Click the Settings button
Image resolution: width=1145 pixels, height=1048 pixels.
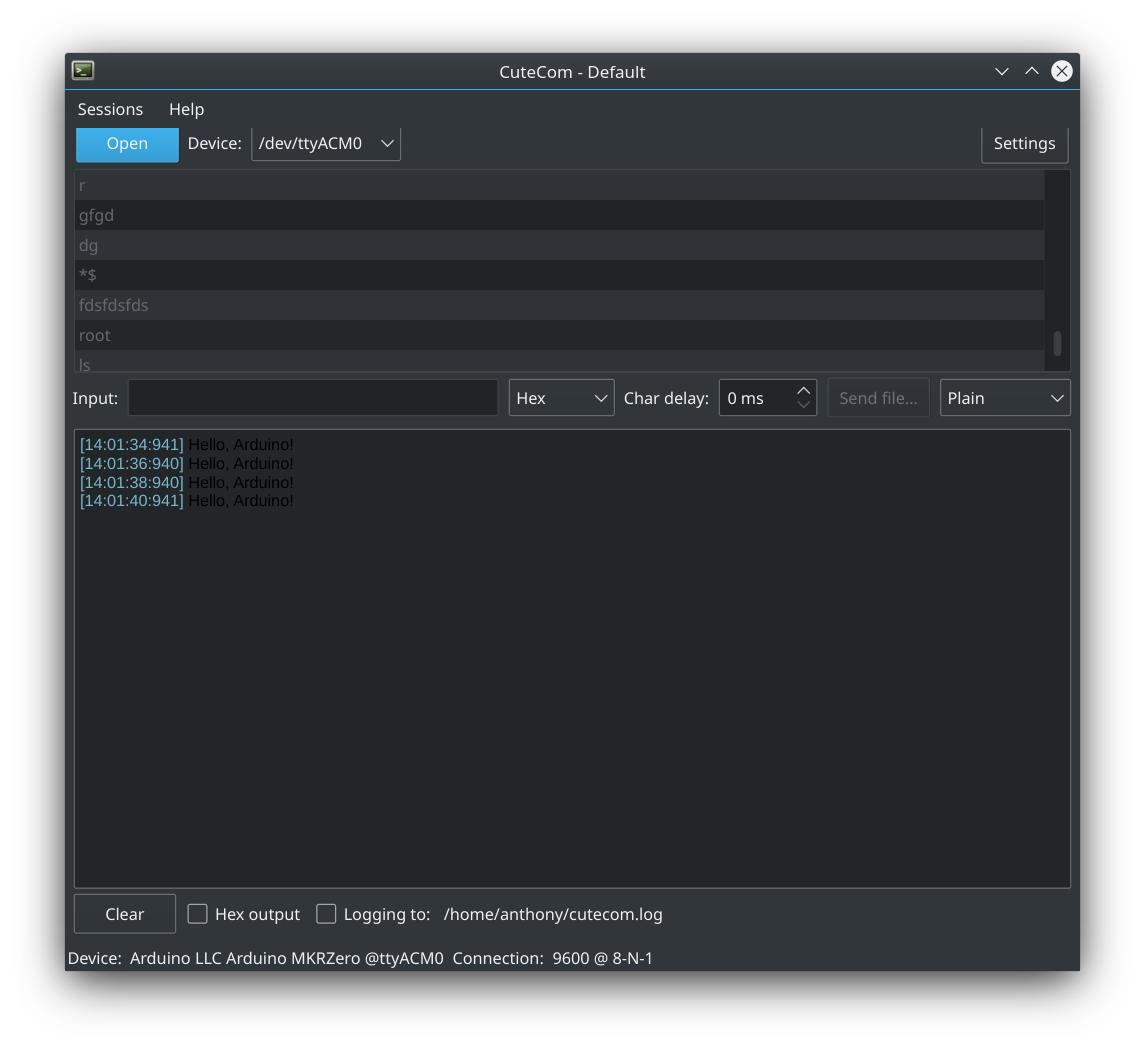pyautogui.click(x=1024, y=144)
